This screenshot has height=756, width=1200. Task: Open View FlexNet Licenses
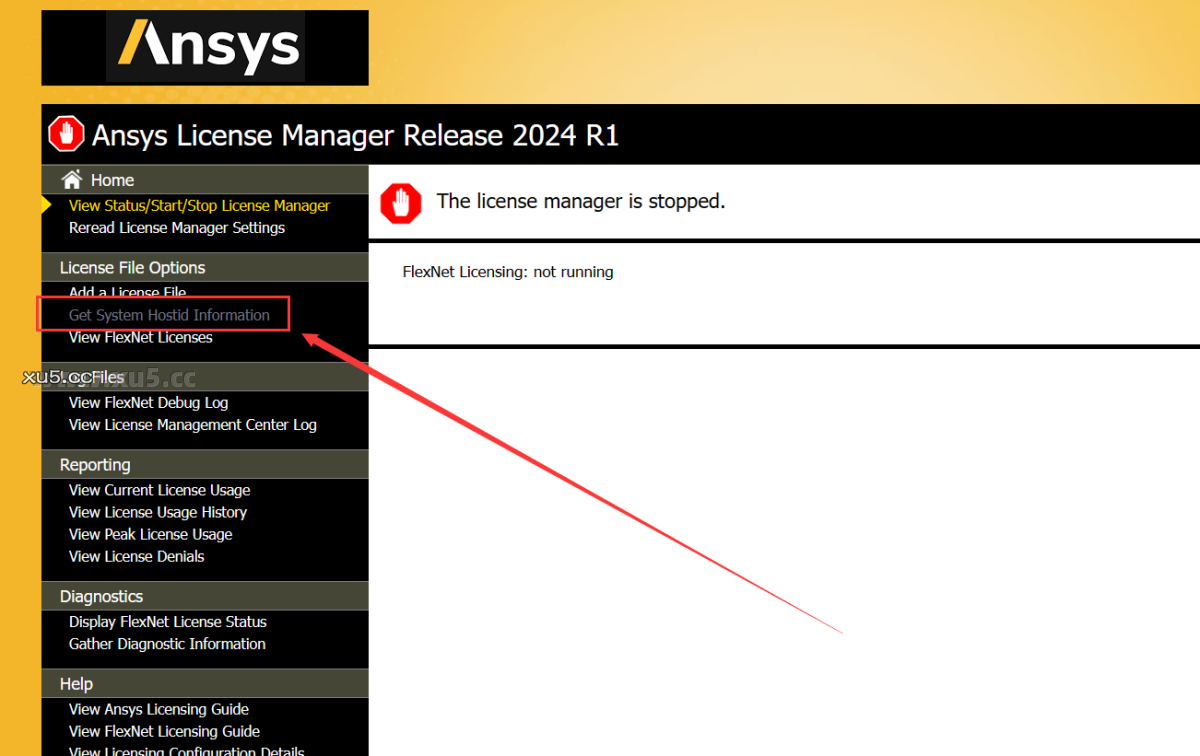tap(140, 337)
